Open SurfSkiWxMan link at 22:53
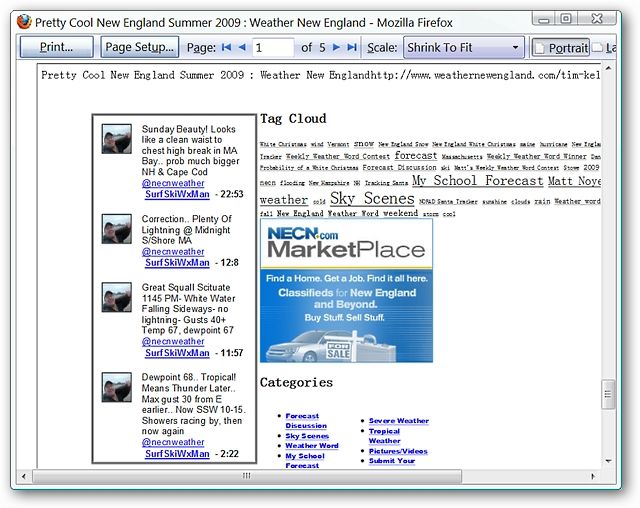This screenshot has width=640, height=508. point(177,194)
